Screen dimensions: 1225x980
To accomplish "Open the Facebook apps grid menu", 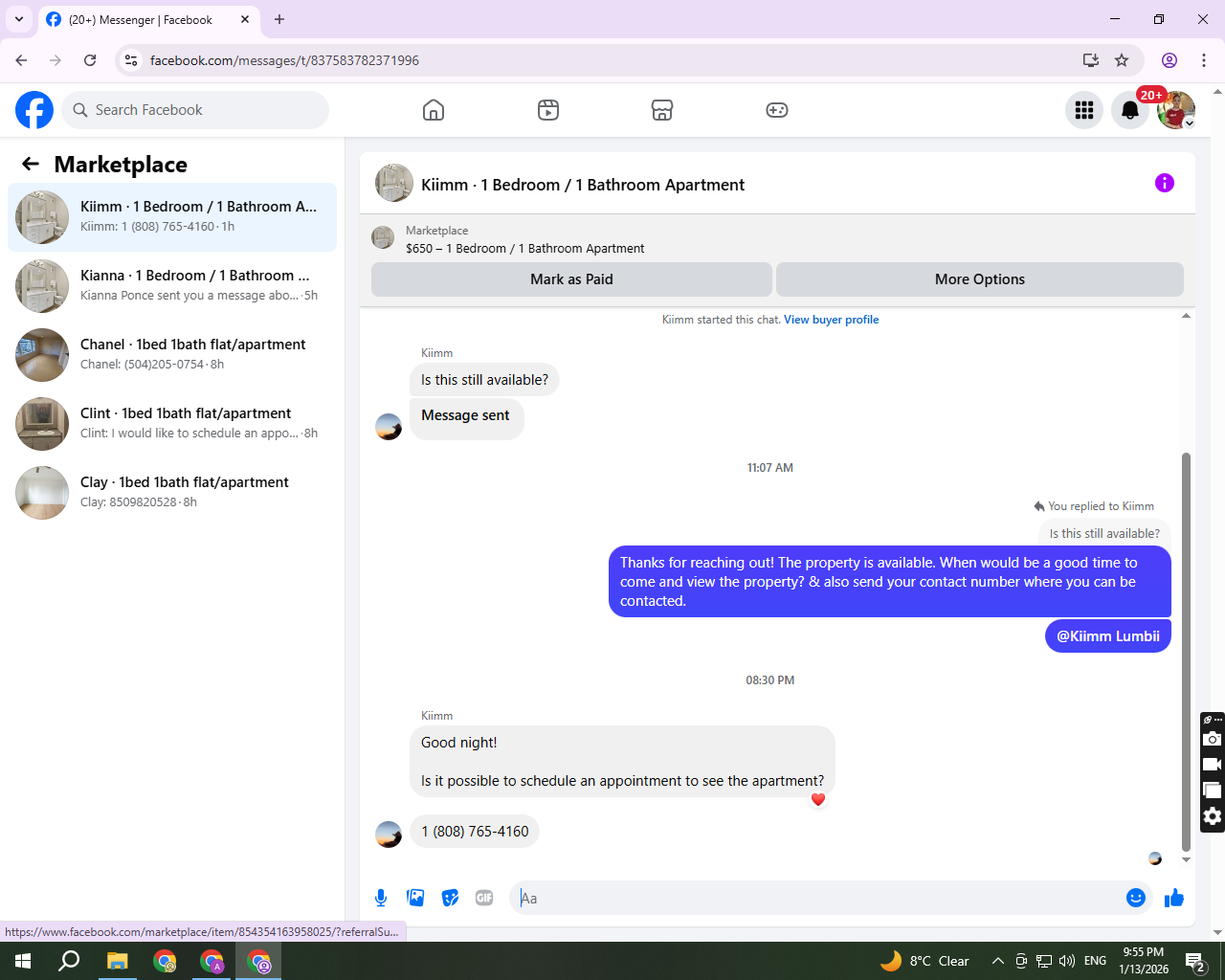I will click(1084, 110).
